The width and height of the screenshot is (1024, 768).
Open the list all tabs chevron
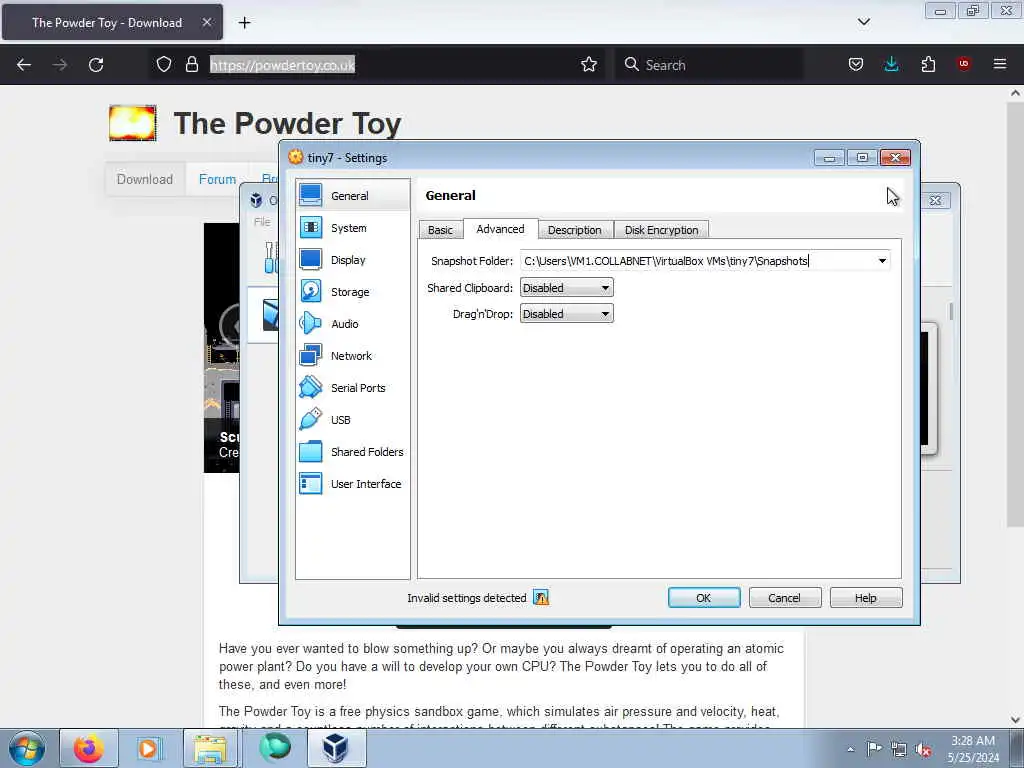pyautogui.click(x=863, y=22)
